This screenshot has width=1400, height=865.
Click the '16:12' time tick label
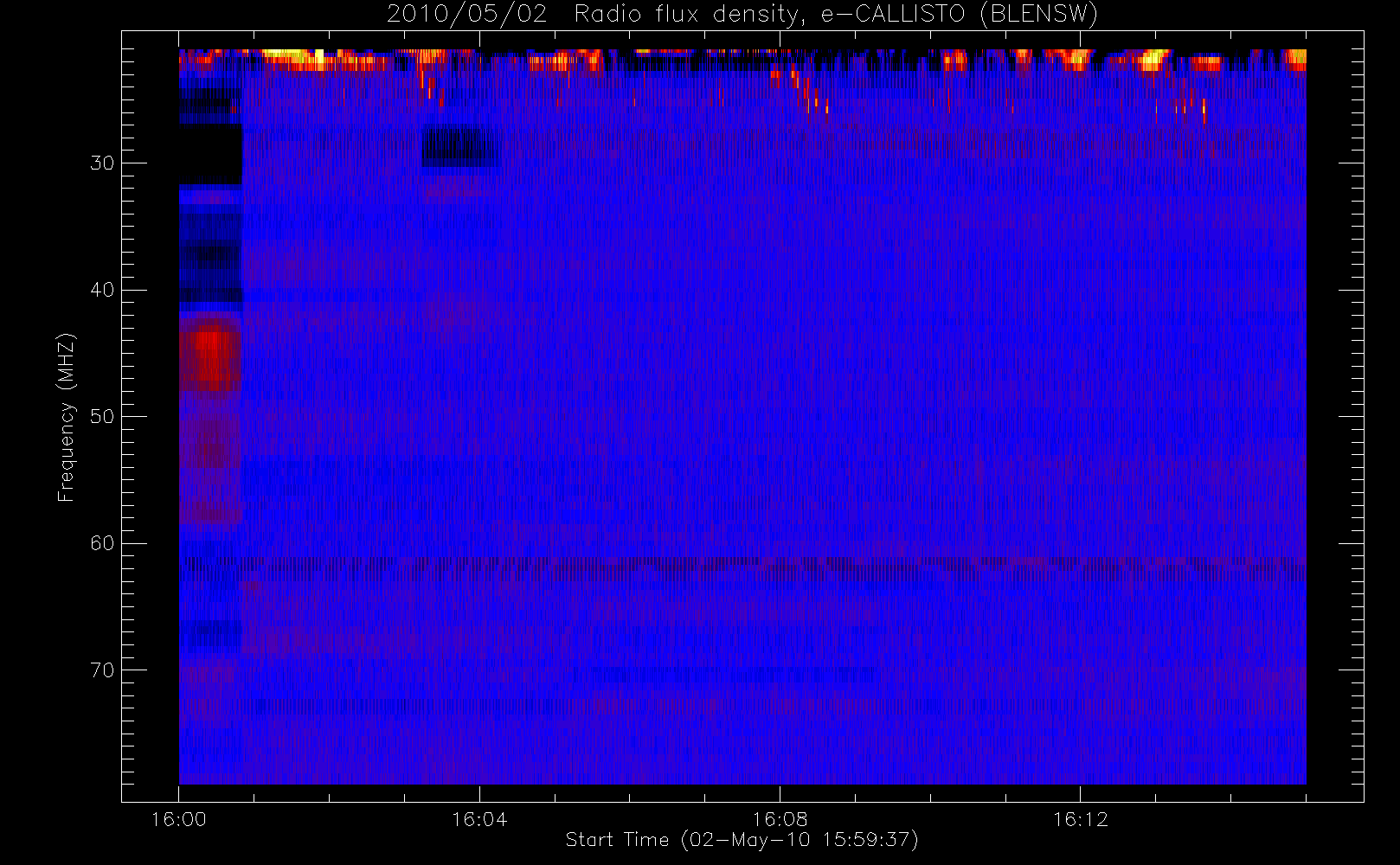[x=1080, y=819]
